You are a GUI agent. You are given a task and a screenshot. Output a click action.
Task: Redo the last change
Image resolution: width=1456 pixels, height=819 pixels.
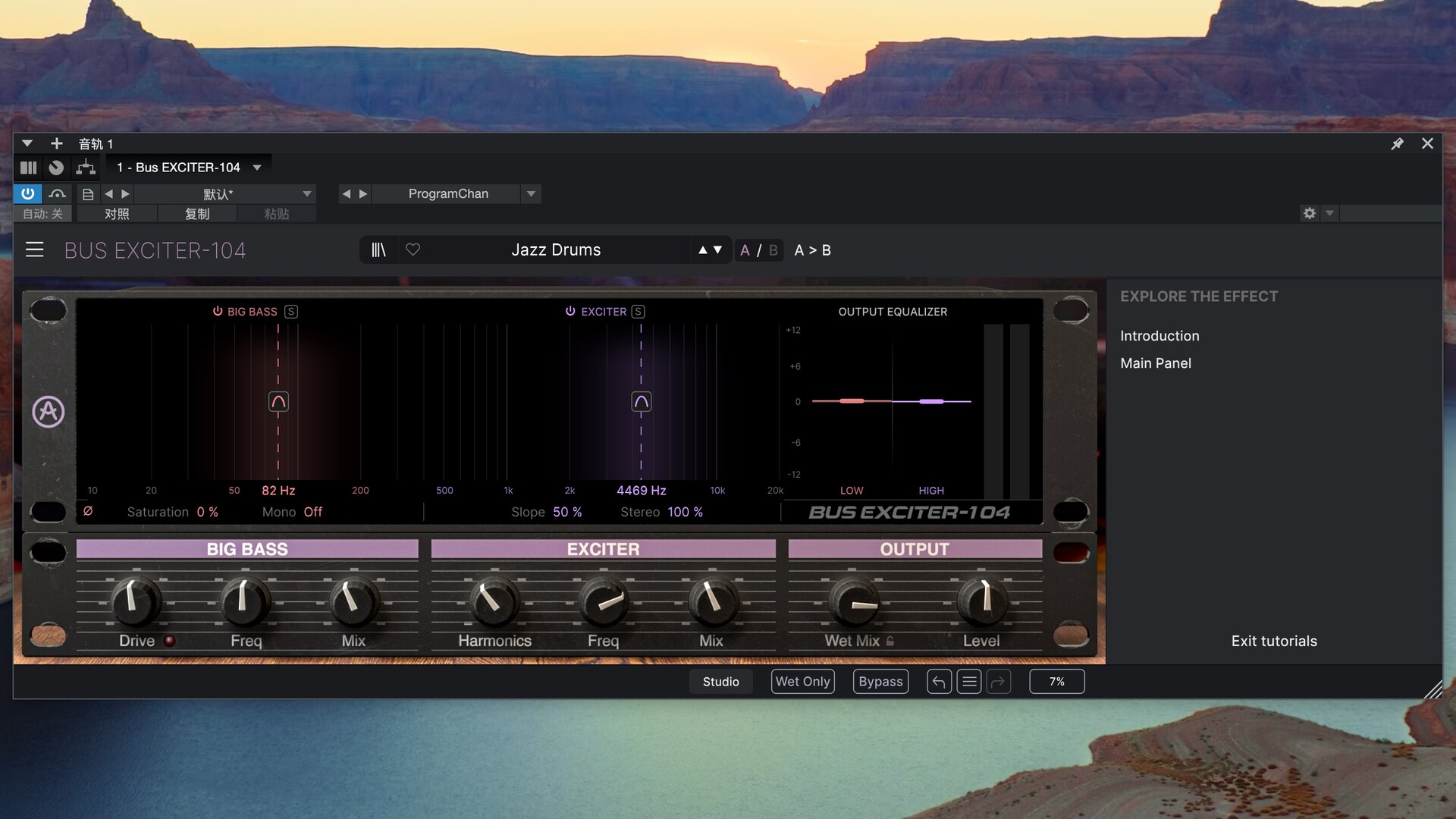[x=999, y=682]
